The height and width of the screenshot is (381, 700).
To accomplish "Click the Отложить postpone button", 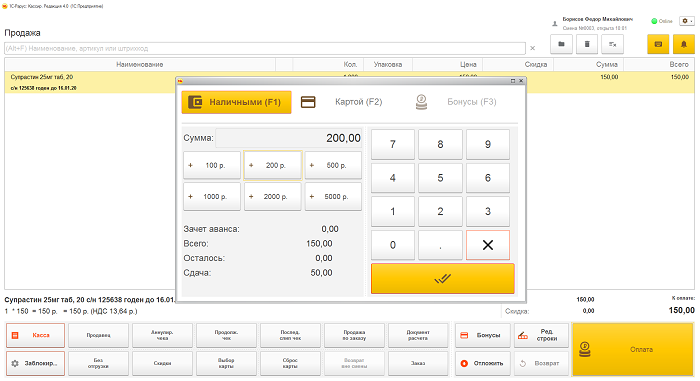I will click(x=483, y=364).
